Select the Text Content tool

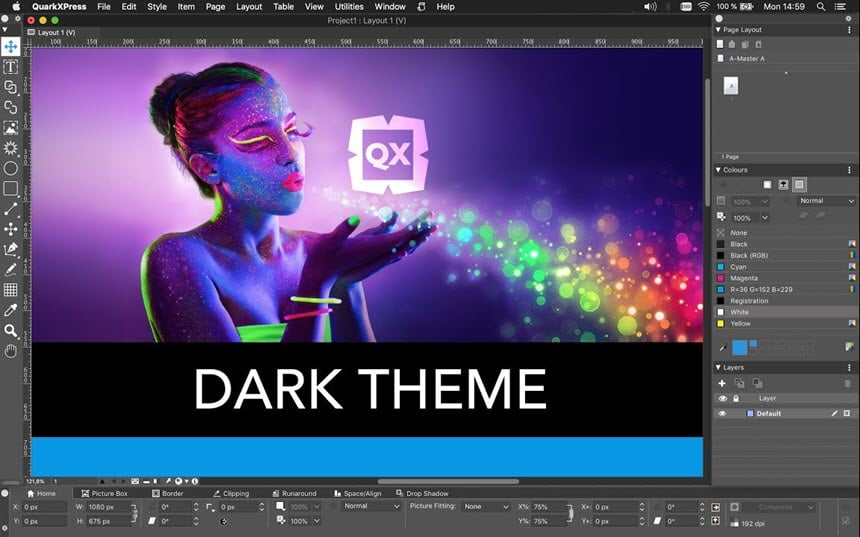click(10, 67)
